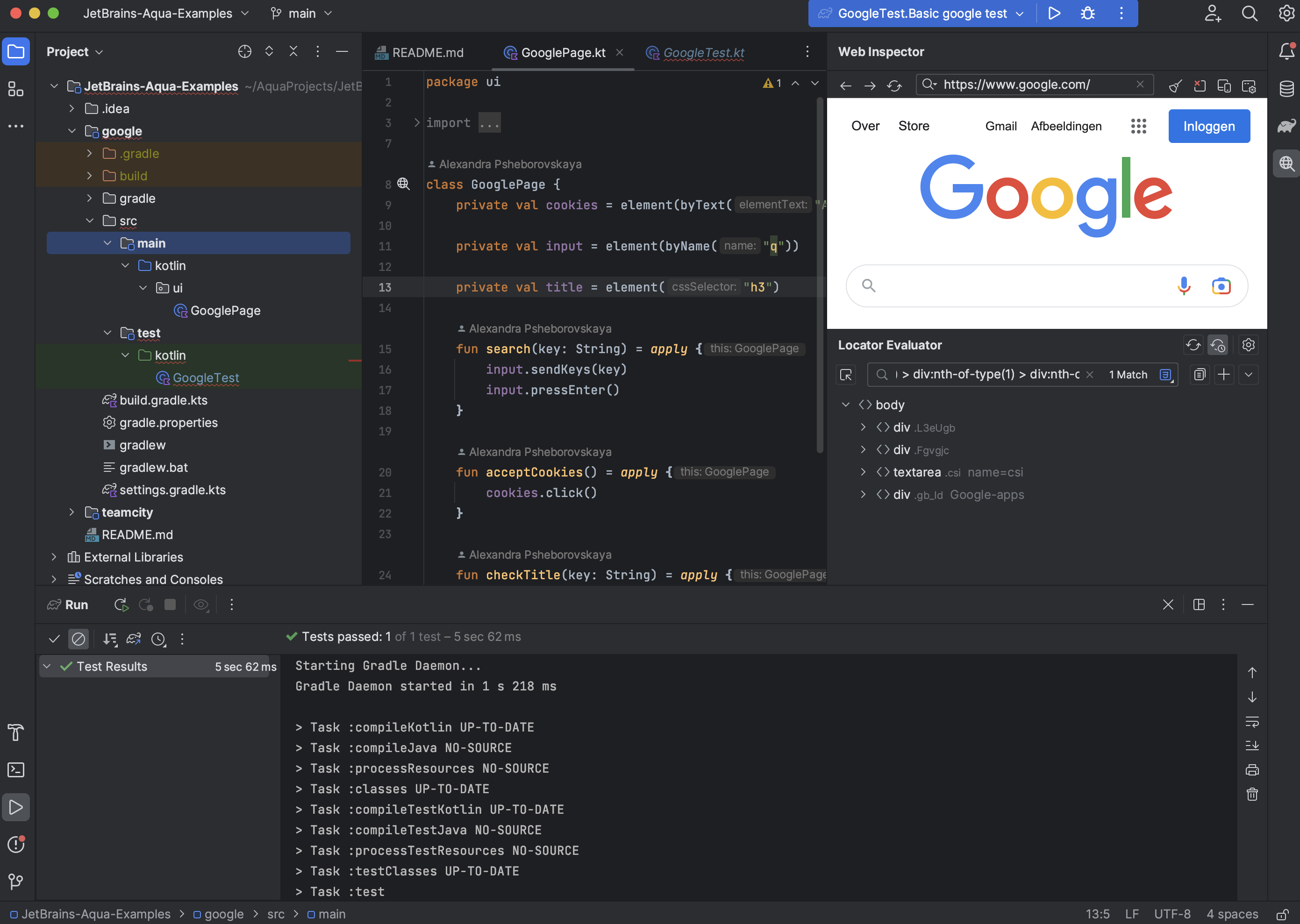Rerun tests with the Run panel rerun icon
This screenshot has width=1300, height=924.
[x=121, y=604]
